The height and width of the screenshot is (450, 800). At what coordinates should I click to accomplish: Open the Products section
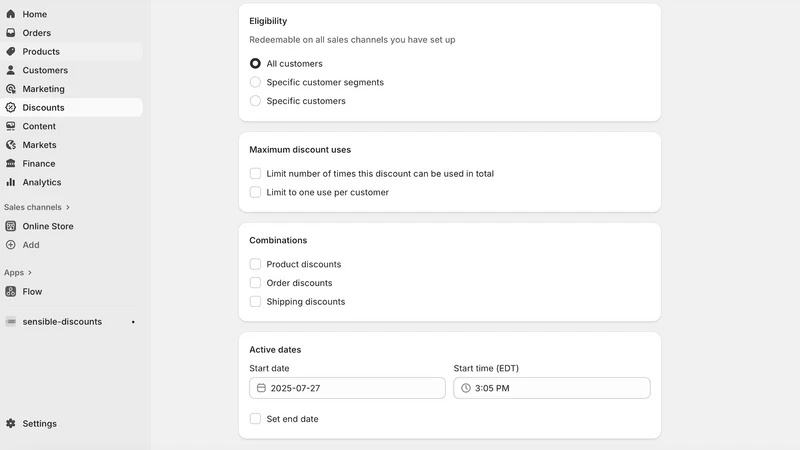pyautogui.click(x=71, y=52)
